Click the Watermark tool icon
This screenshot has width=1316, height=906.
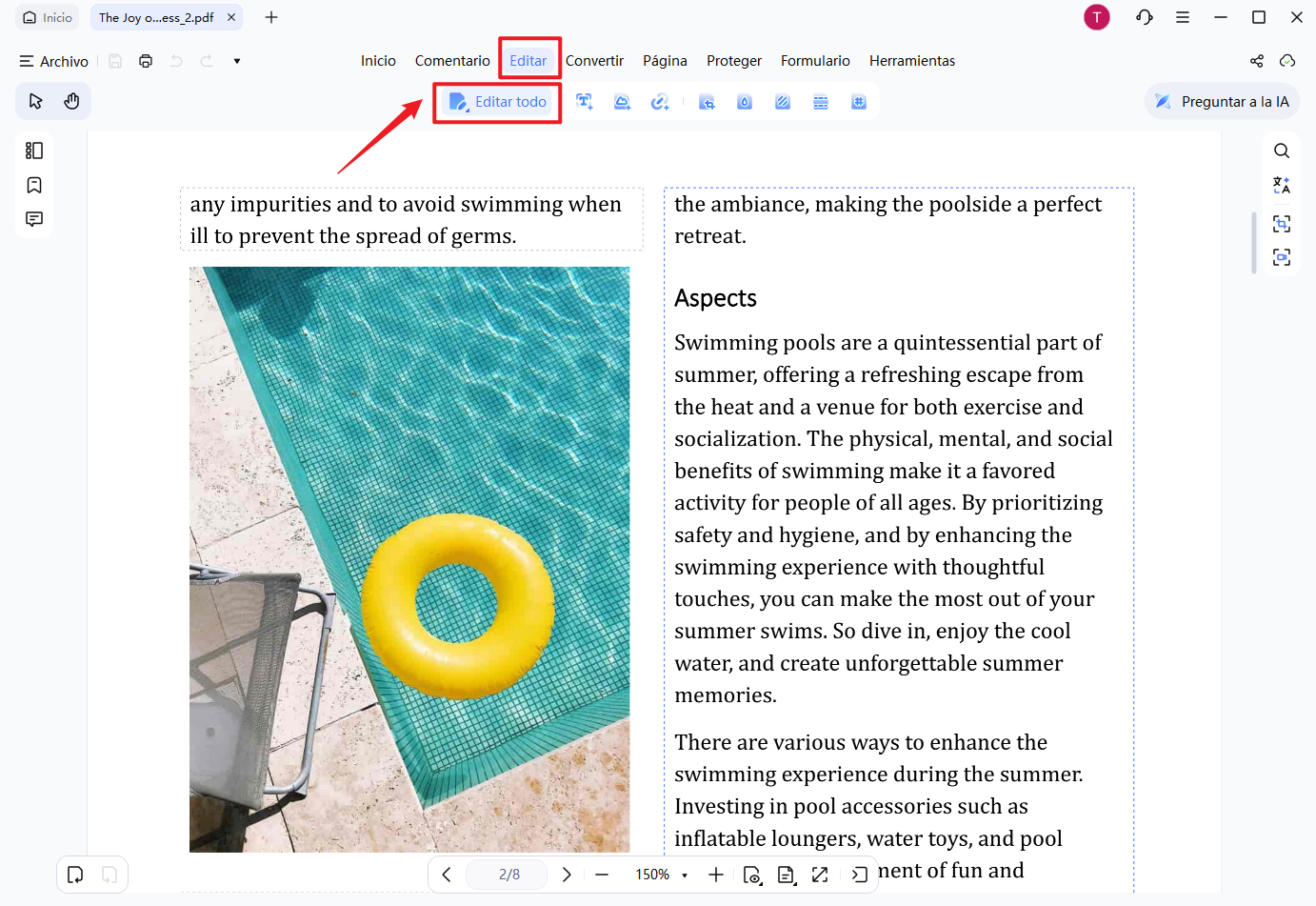[745, 102]
